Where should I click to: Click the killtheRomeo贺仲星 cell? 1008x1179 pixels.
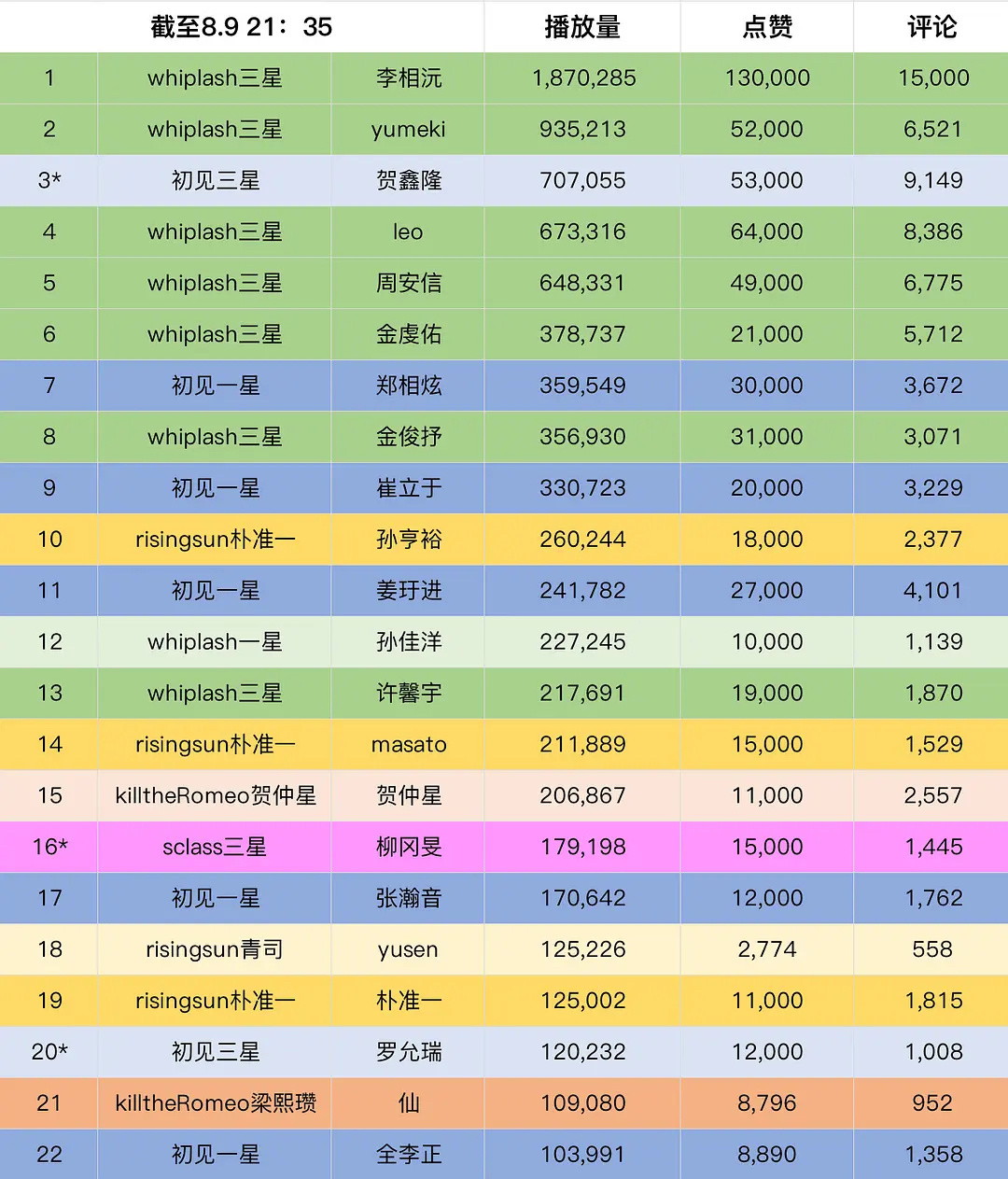(216, 796)
